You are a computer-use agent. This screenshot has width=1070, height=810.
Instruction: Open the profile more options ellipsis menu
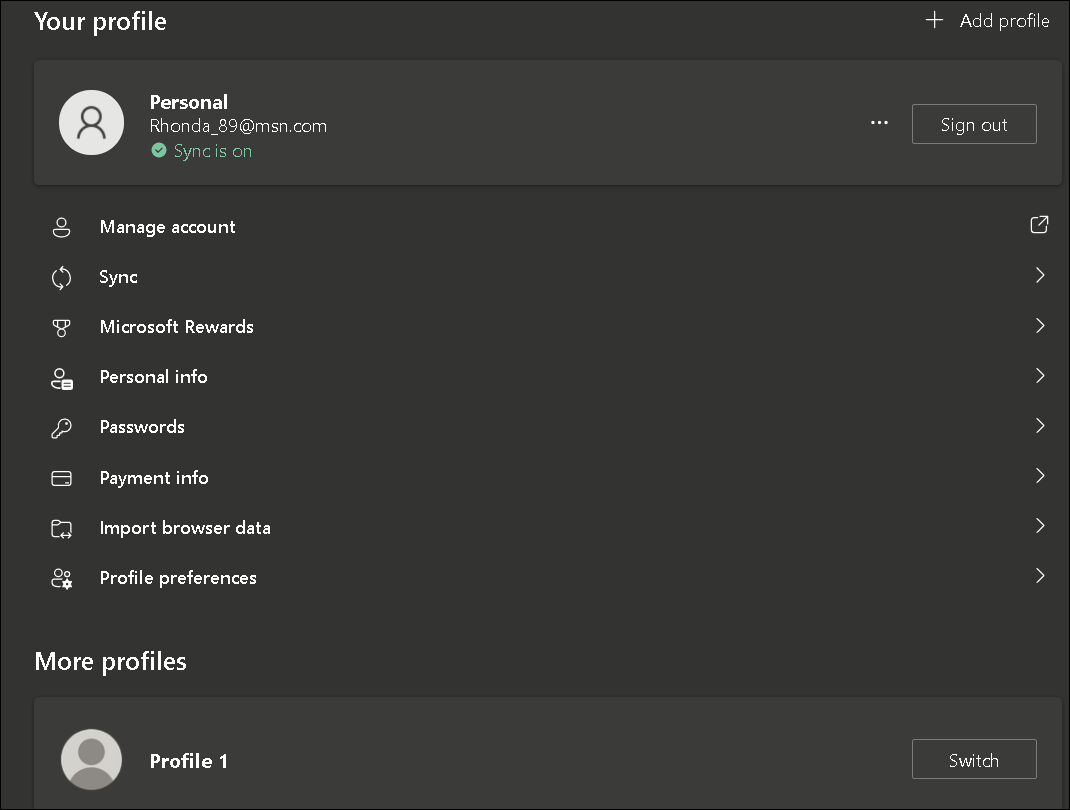(879, 122)
